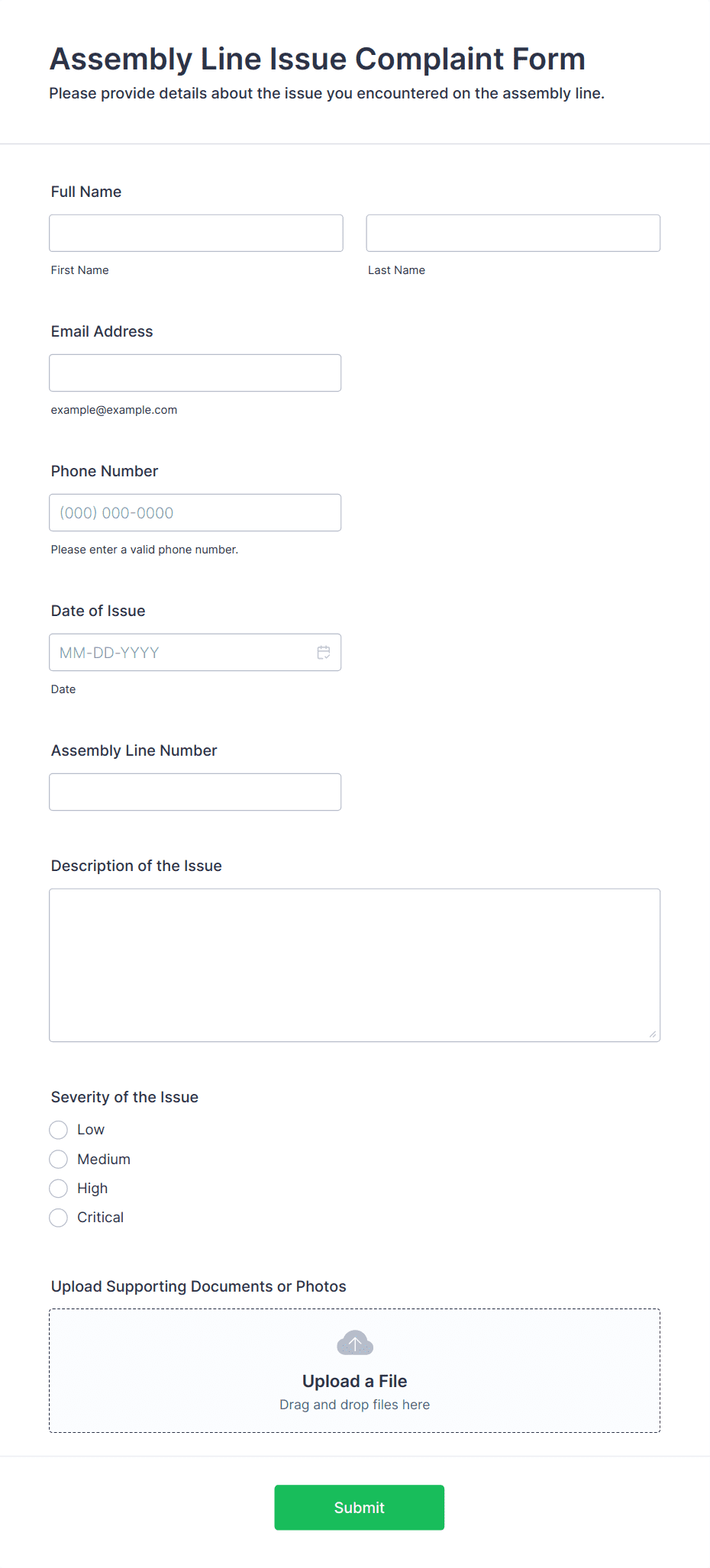Select the Low severity option
Viewport: 710px width, 1568px height.
59,1130
